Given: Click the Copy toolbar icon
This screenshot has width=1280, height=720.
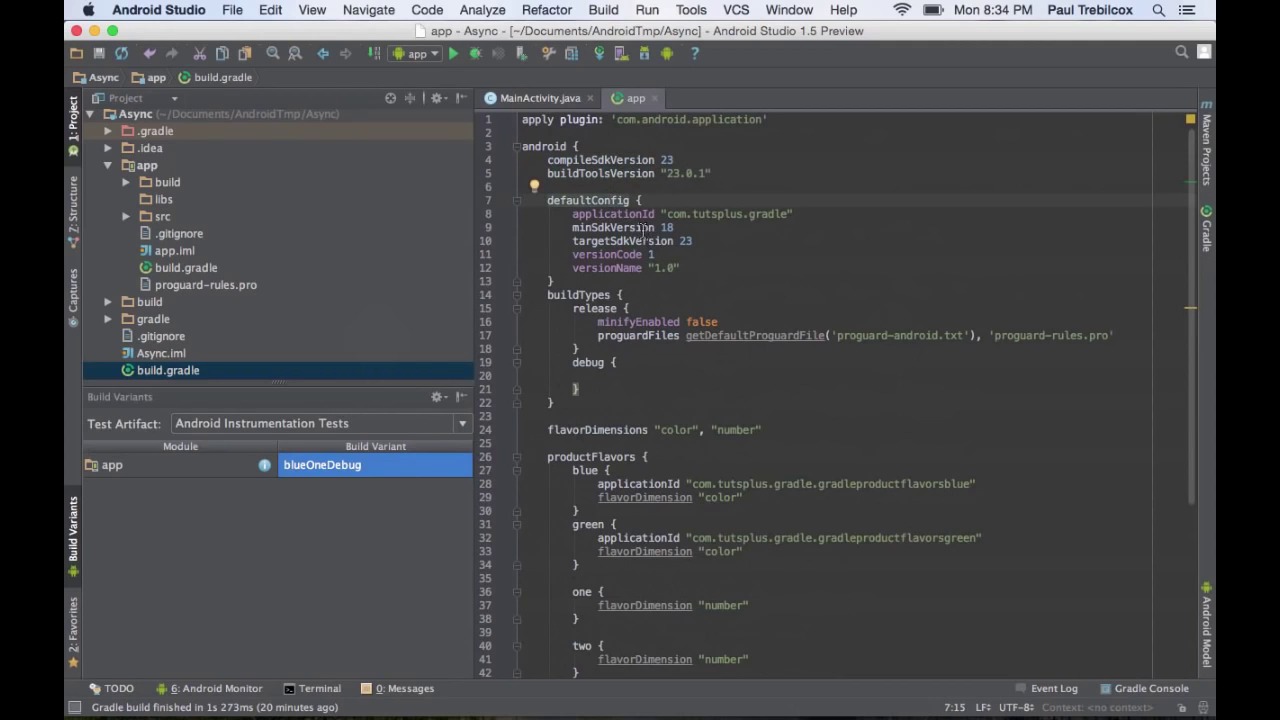Looking at the screenshot, I should click(x=222, y=54).
